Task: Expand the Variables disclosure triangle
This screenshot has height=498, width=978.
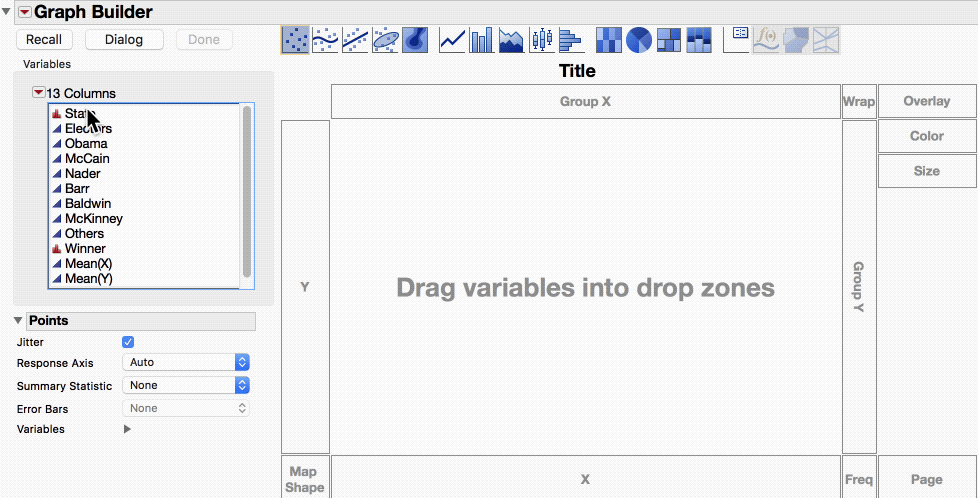Action: (127, 429)
